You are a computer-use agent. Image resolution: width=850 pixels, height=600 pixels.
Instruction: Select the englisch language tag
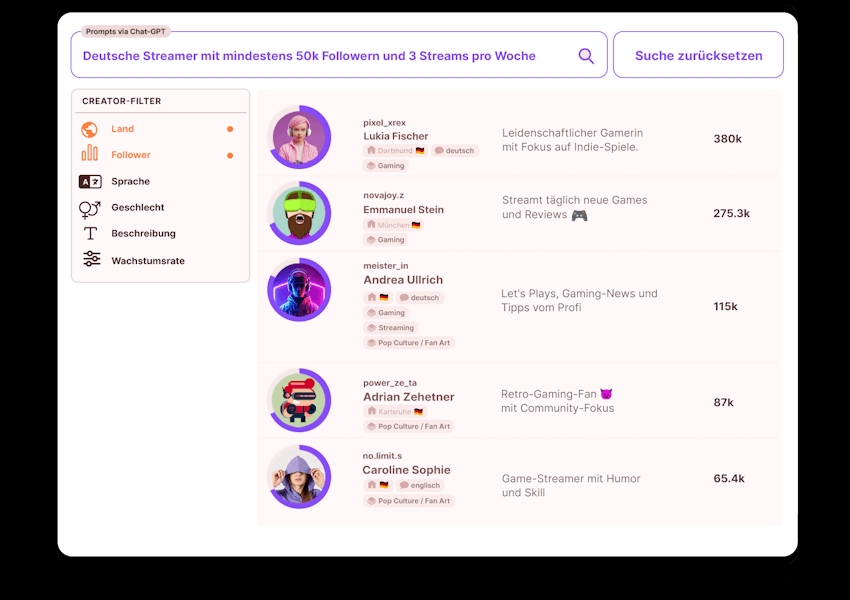(420, 486)
